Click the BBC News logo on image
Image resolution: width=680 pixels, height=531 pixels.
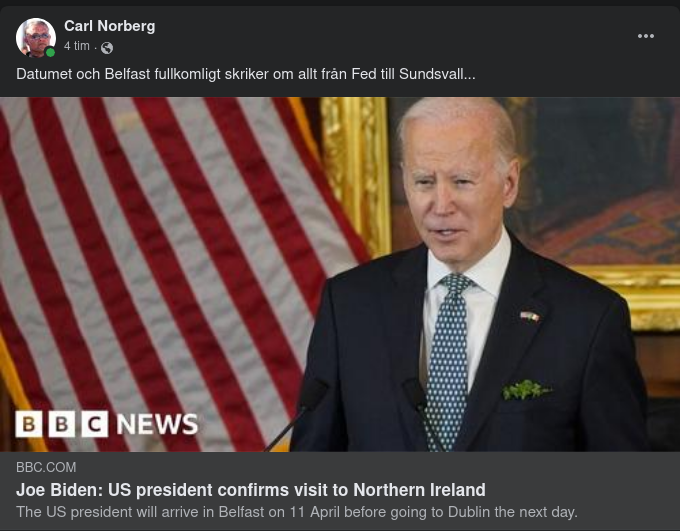click(x=107, y=424)
